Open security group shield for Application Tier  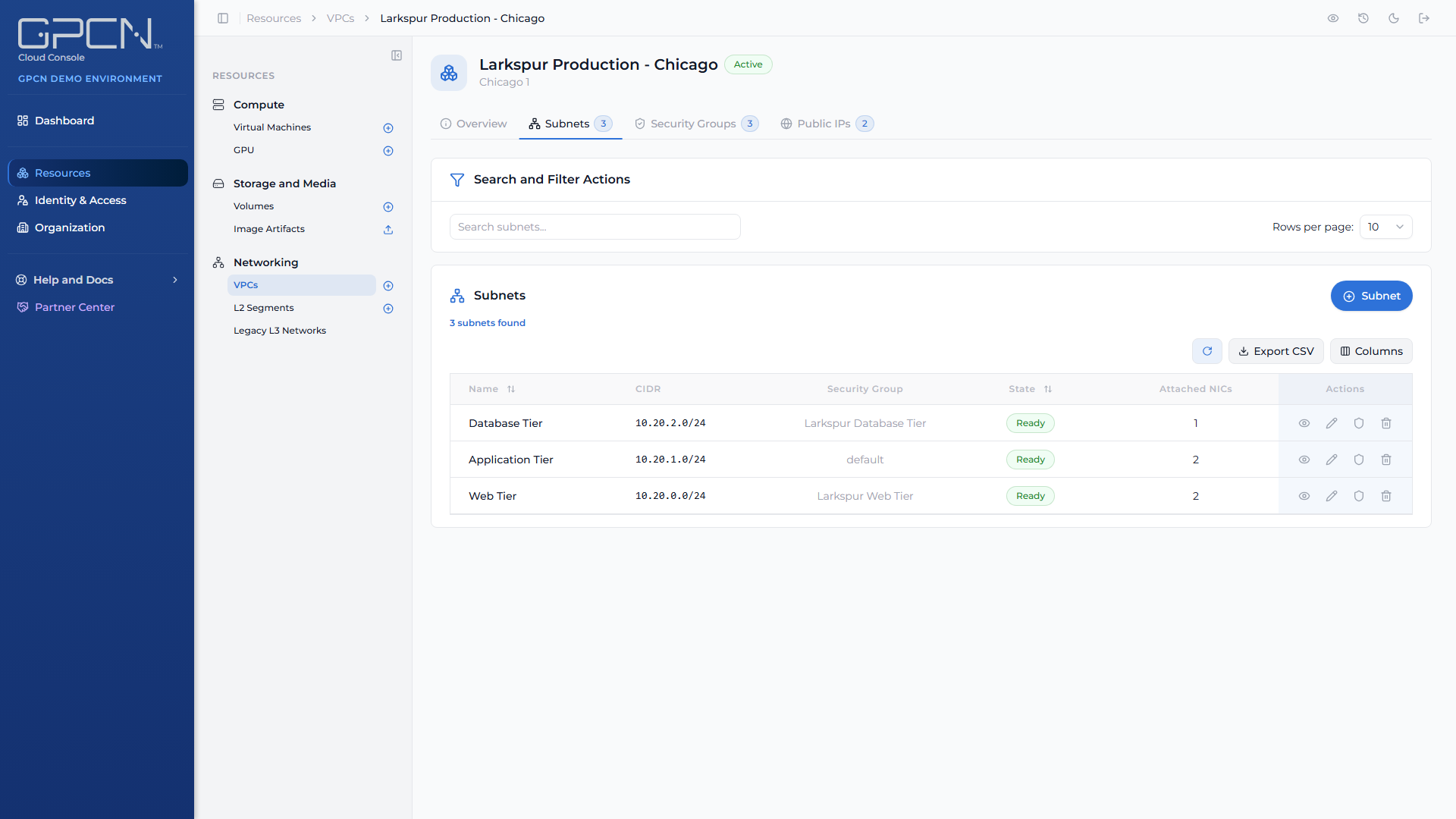click(x=1359, y=460)
